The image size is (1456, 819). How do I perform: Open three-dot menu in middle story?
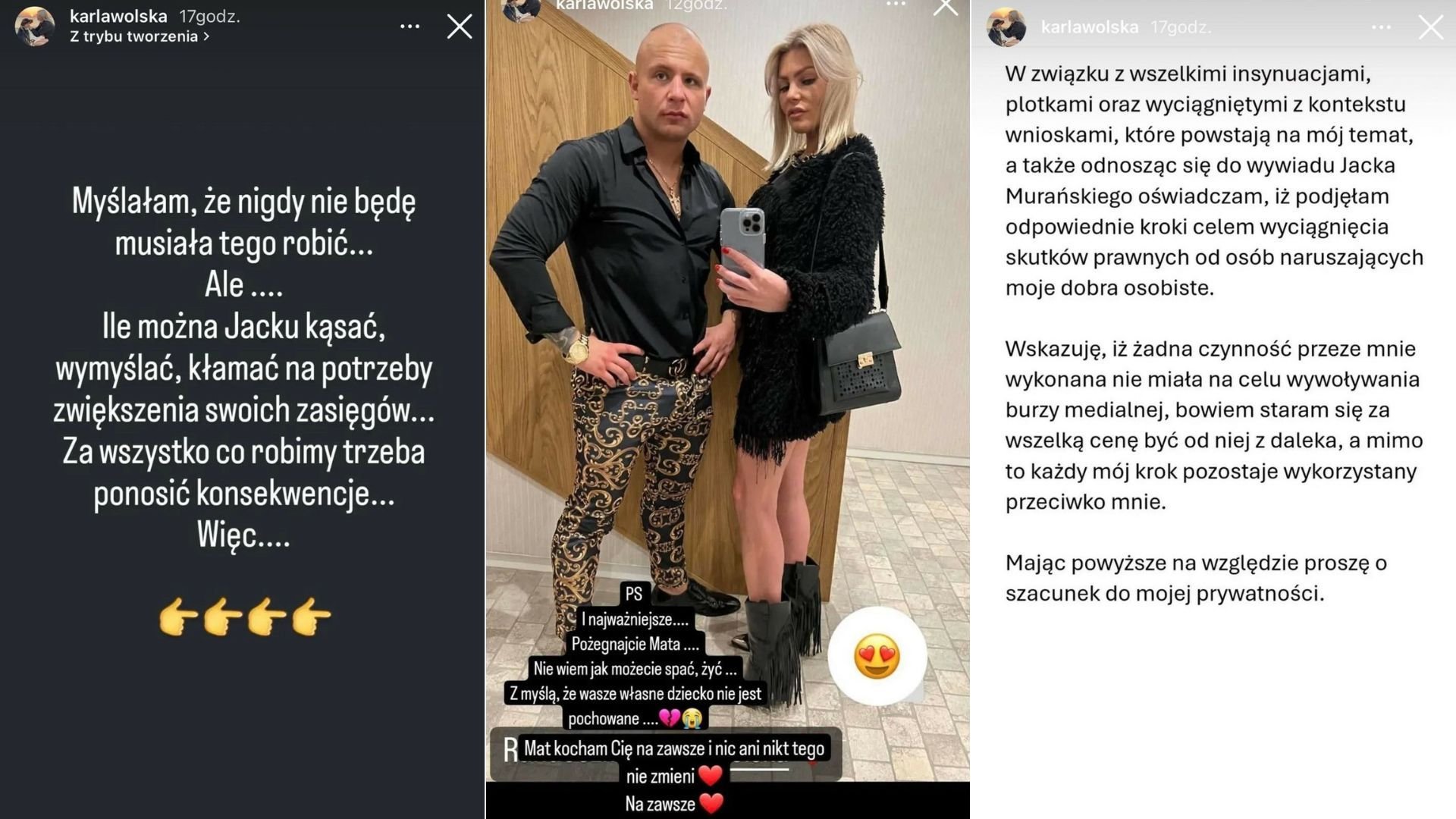[896, 5]
